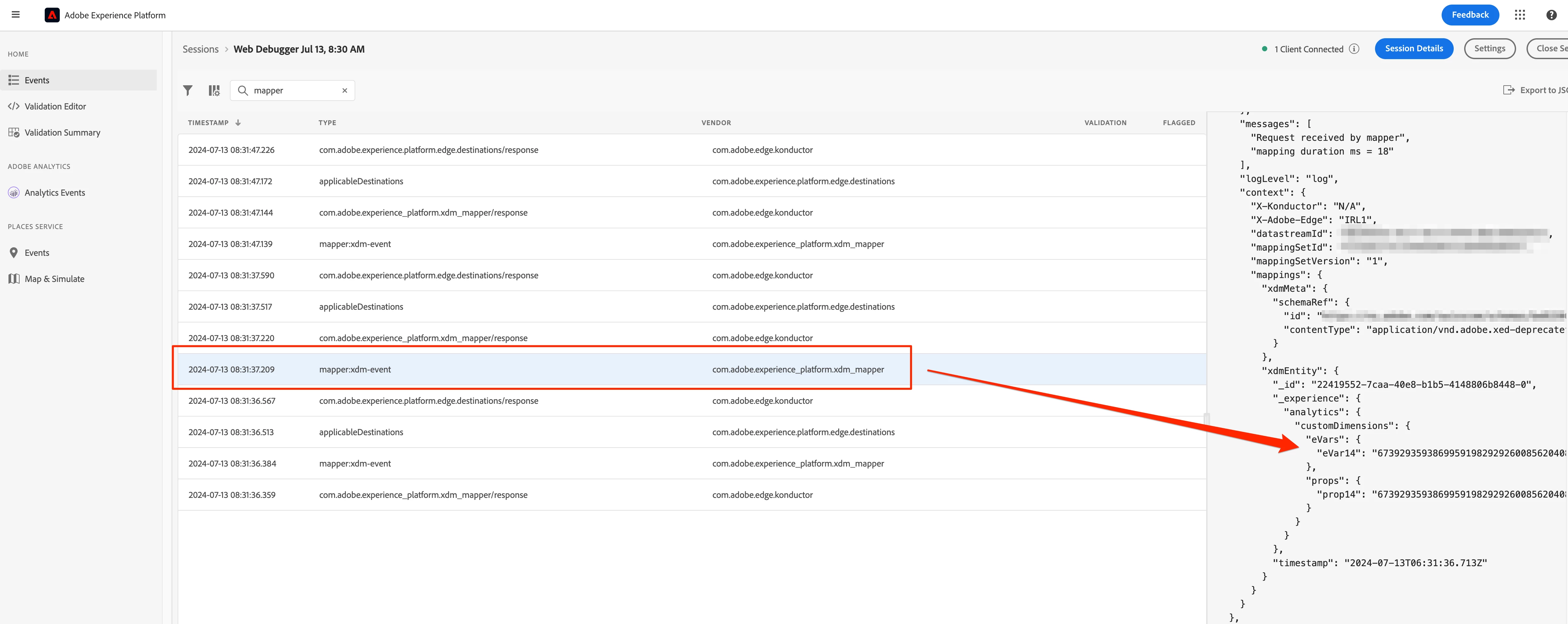
Task: Go back to Sessions breadcrumb link
Action: point(200,49)
